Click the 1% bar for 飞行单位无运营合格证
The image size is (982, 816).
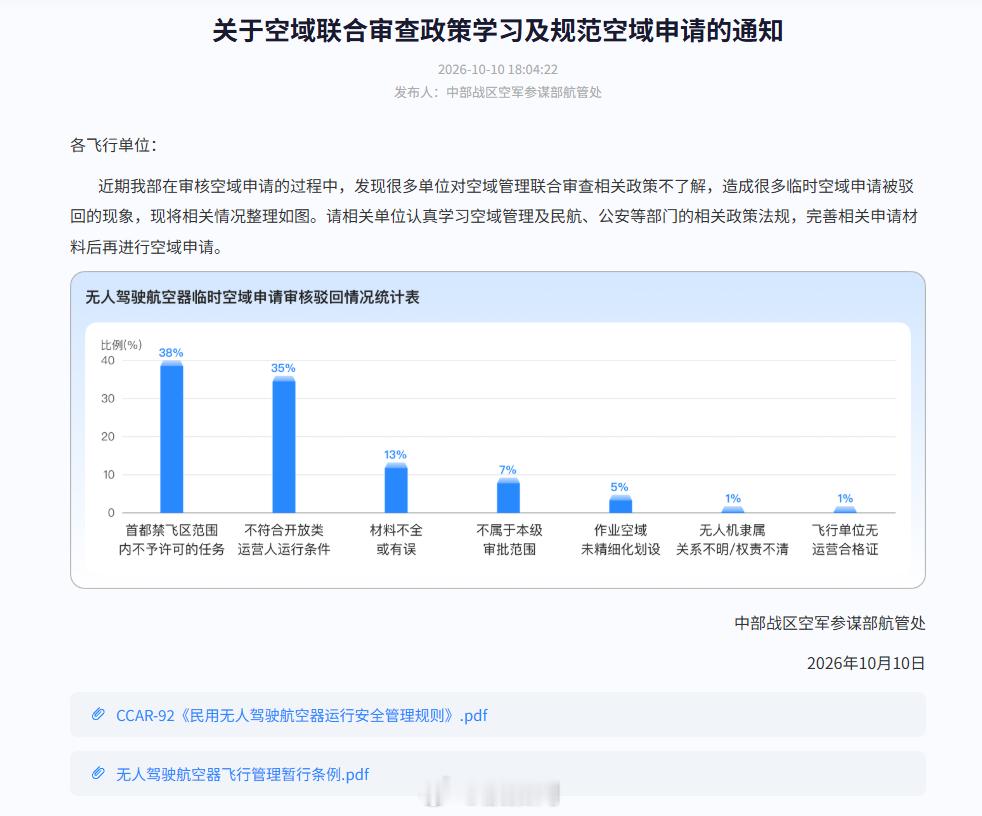coord(845,510)
